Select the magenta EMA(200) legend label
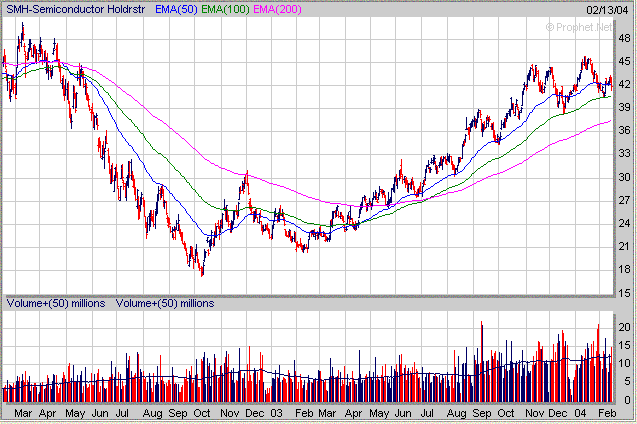 click(277, 9)
